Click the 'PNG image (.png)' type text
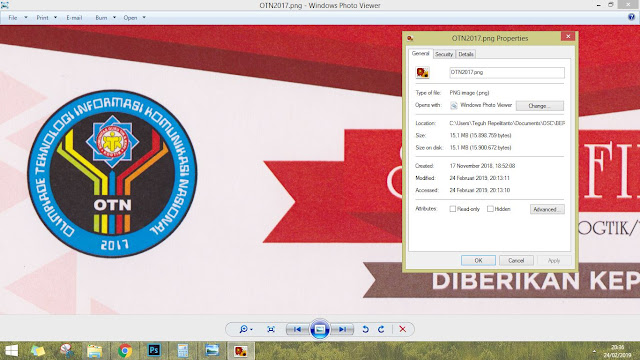The height and width of the screenshot is (360, 640). click(x=469, y=93)
